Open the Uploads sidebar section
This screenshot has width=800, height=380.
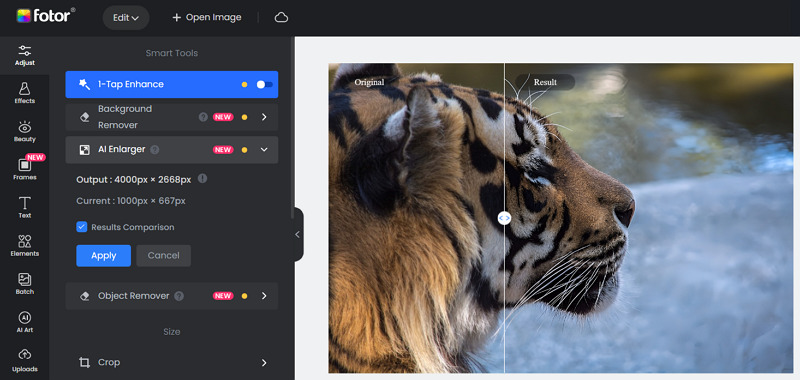(24, 361)
